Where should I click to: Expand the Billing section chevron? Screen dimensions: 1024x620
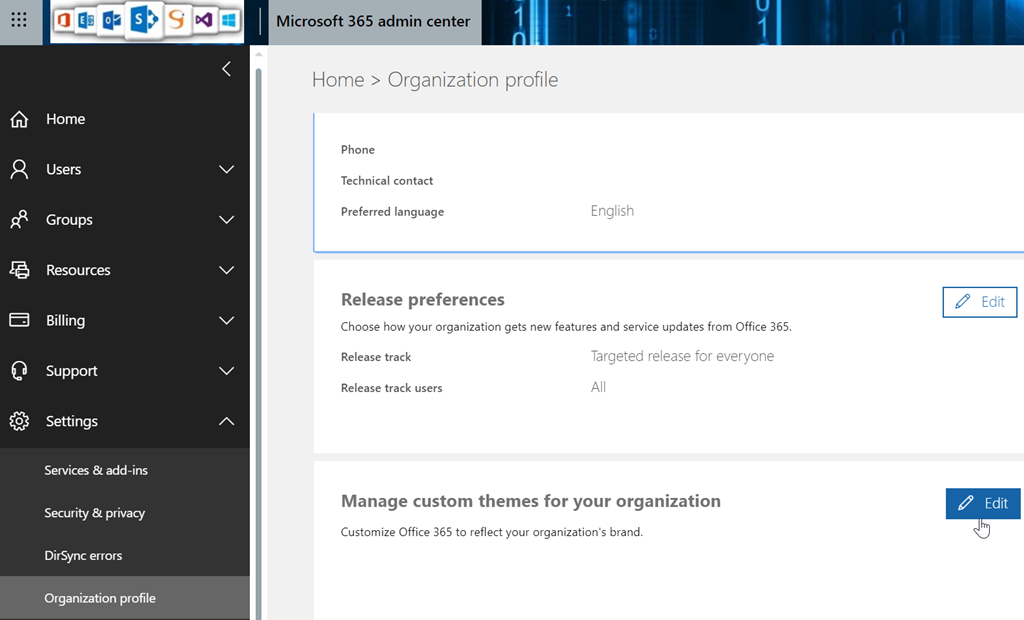[x=226, y=320]
